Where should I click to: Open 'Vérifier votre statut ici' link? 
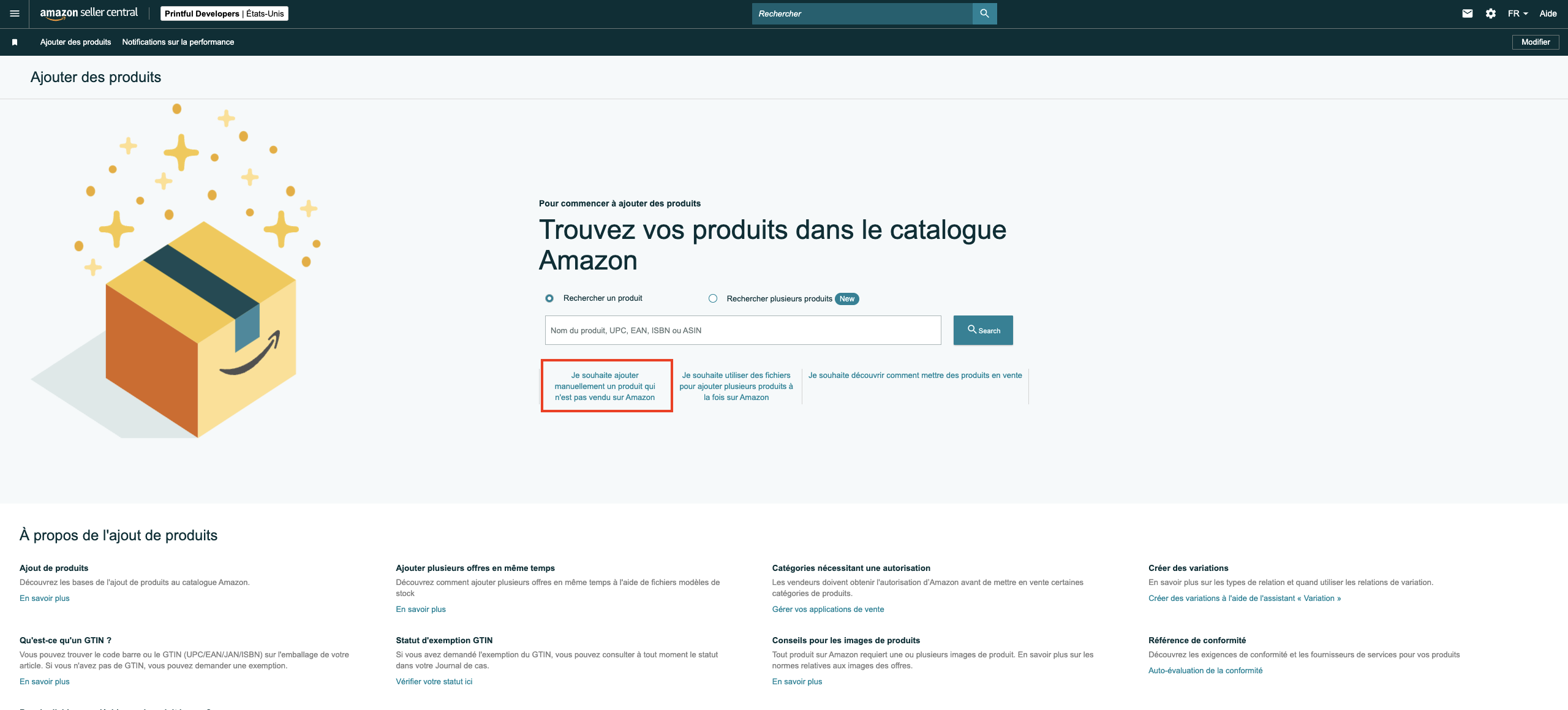tap(434, 682)
